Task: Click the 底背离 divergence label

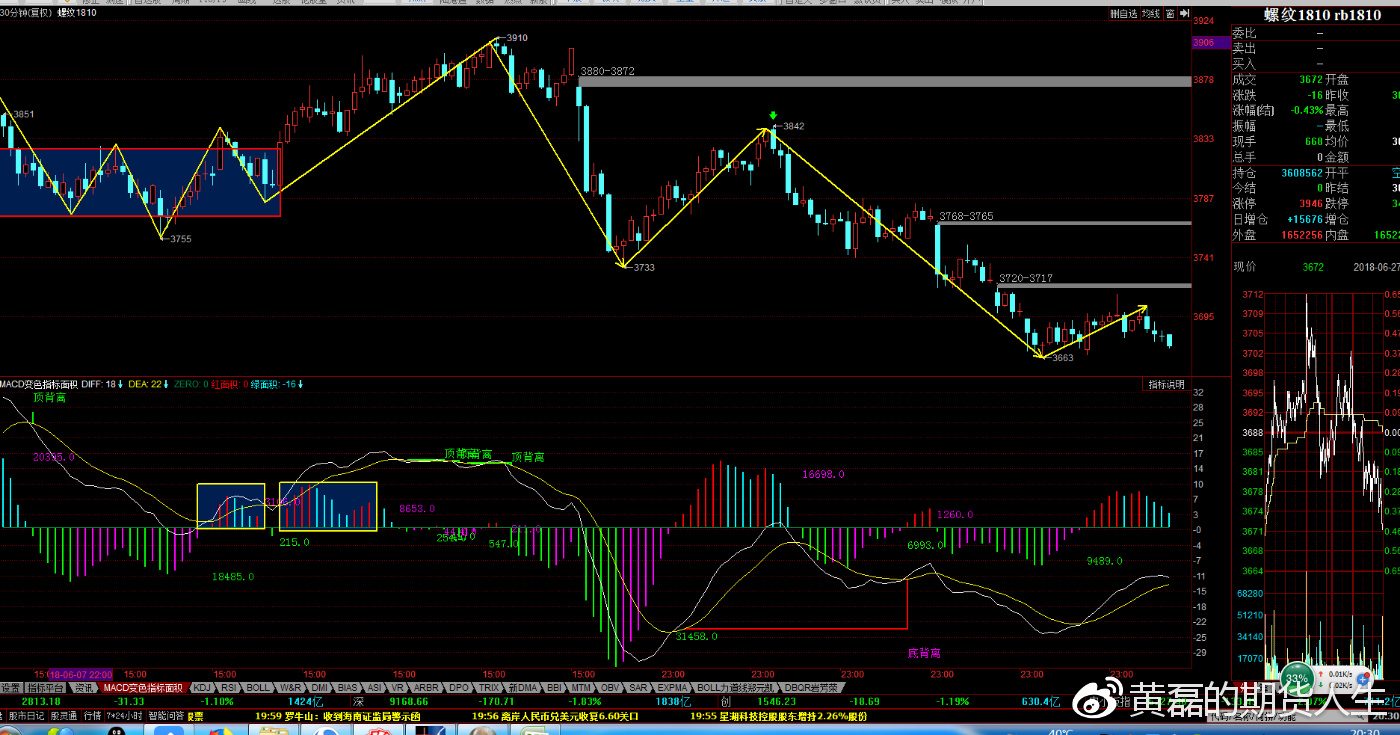Action: click(x=924, y=653)
